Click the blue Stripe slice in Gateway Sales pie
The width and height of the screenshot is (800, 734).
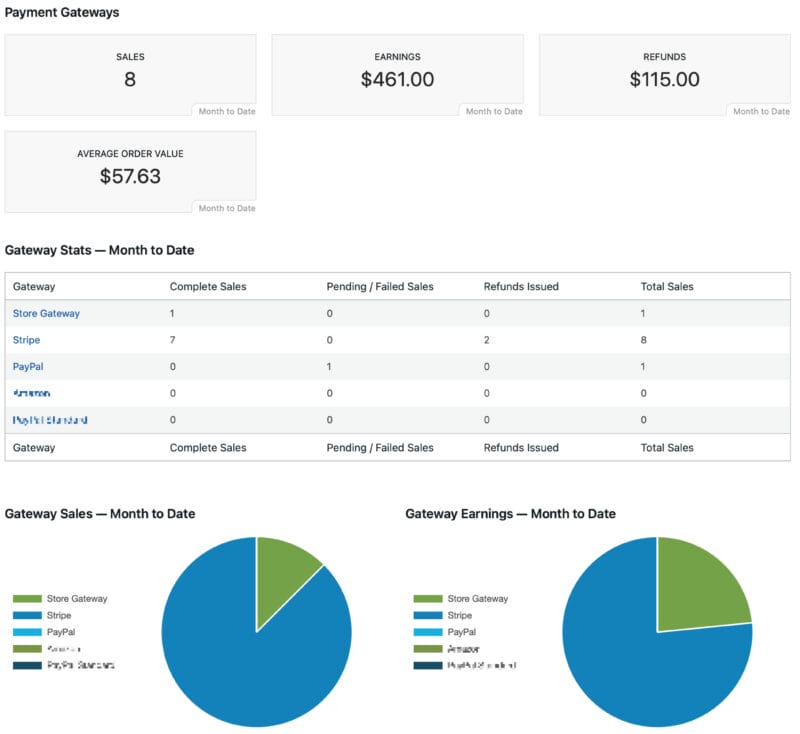[x=230, y=660]
